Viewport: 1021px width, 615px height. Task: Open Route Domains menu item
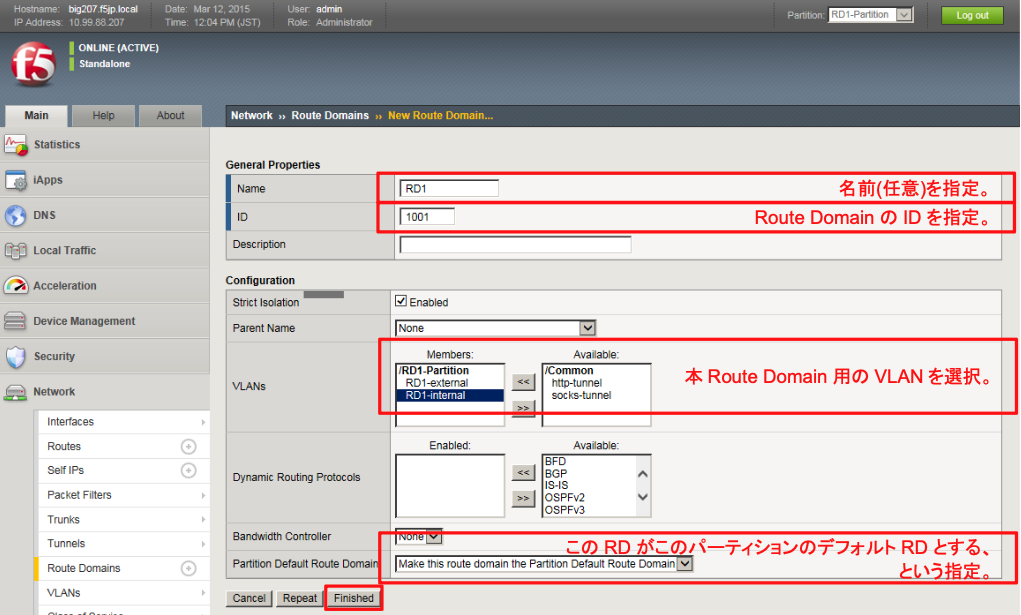tap(83, 568)
